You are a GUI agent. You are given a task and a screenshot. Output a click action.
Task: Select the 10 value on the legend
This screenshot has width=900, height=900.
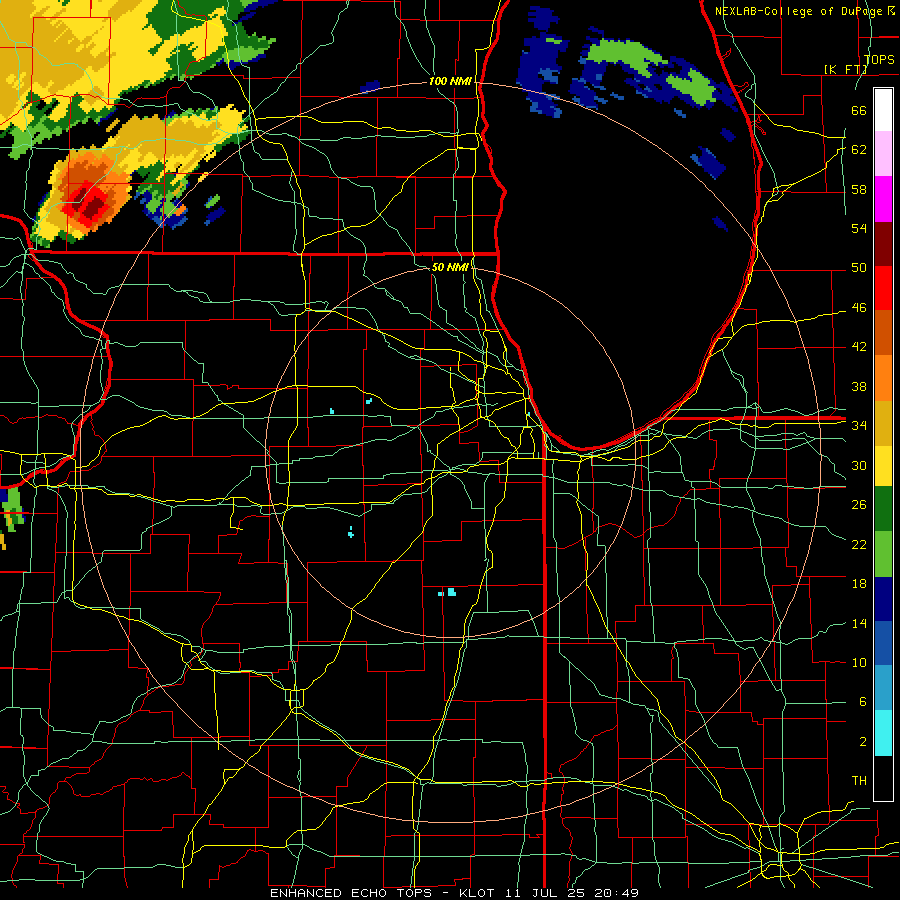[x=859, y=662]
